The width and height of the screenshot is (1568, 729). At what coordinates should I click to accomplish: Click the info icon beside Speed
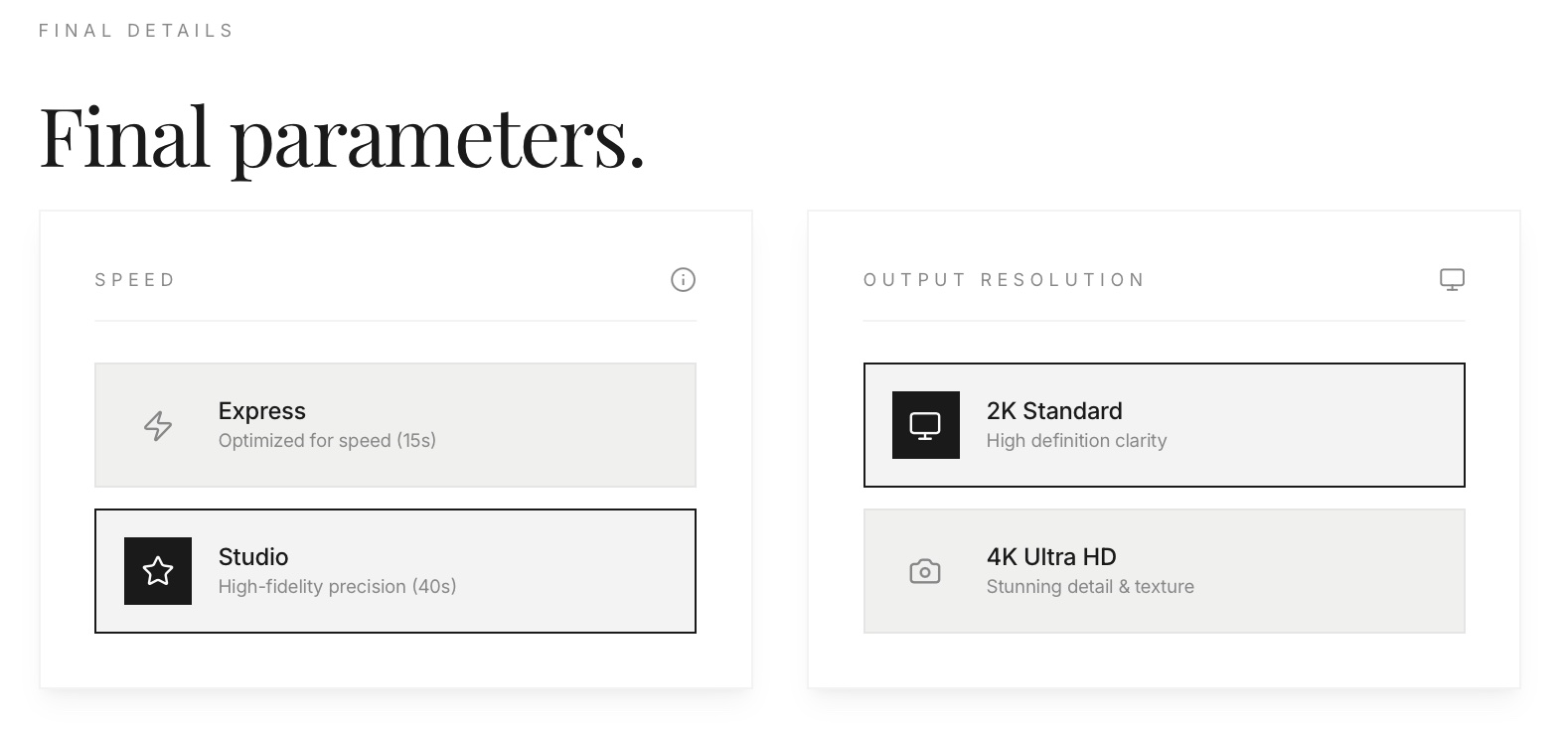tap(684, 280)
